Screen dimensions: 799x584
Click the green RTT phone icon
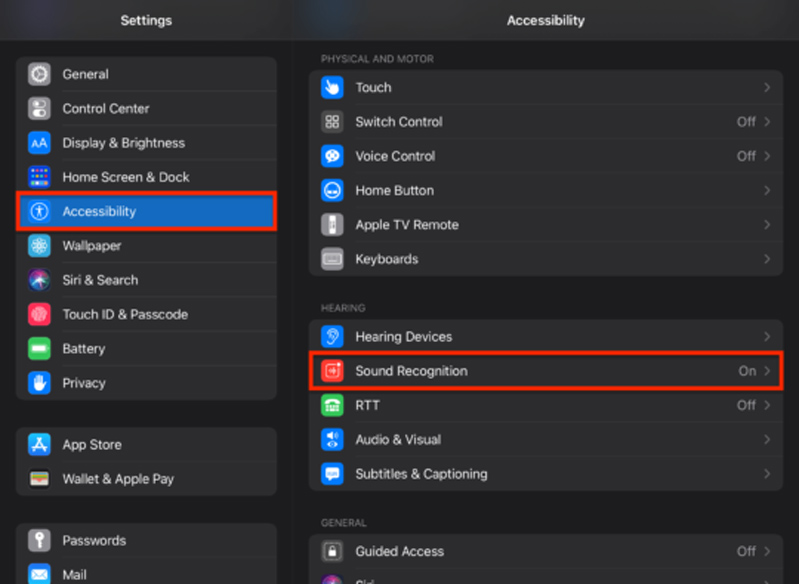pyautogui.click(x=332, y=405)
